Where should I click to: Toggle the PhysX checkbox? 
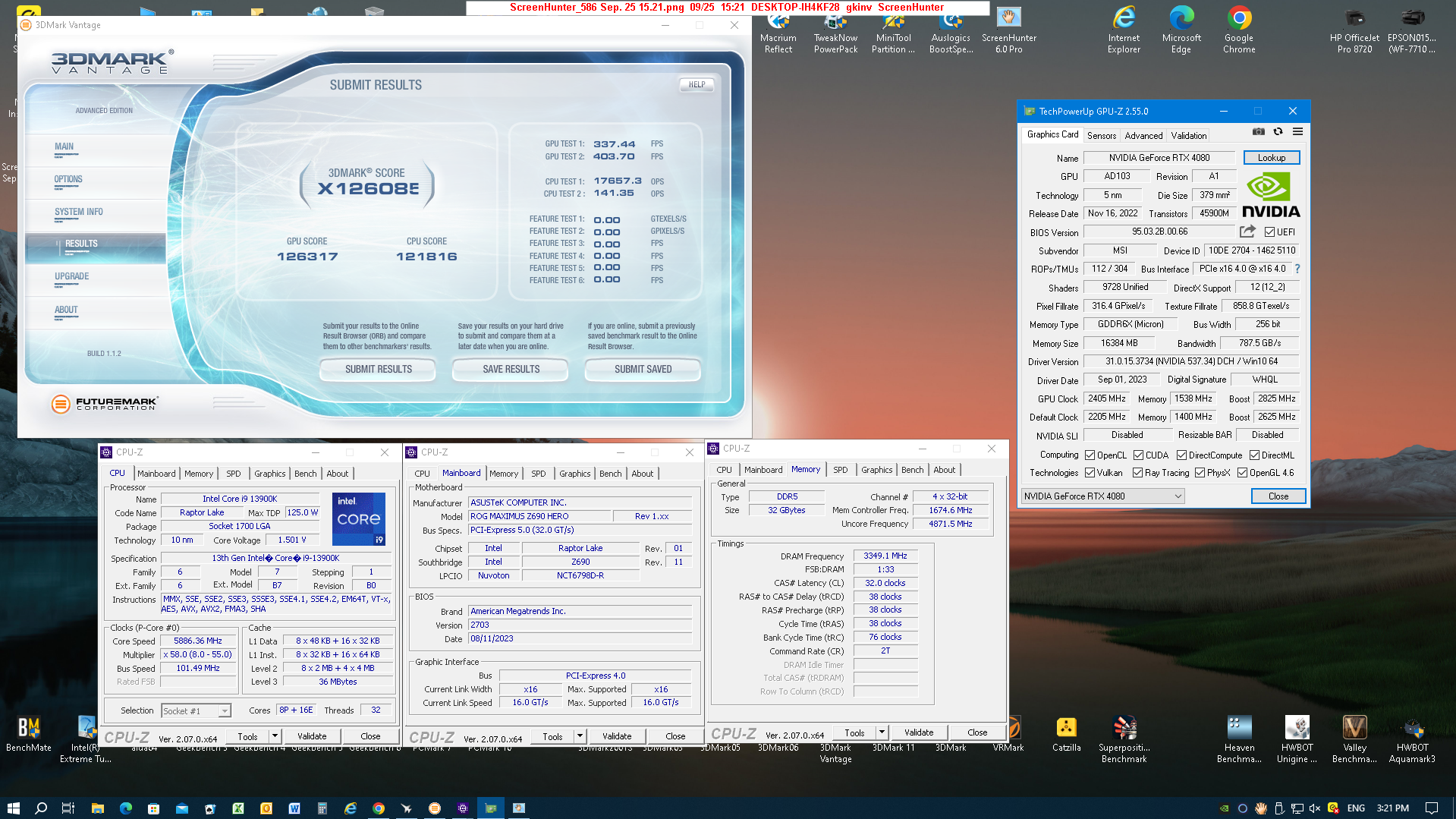click(1200, 473)
